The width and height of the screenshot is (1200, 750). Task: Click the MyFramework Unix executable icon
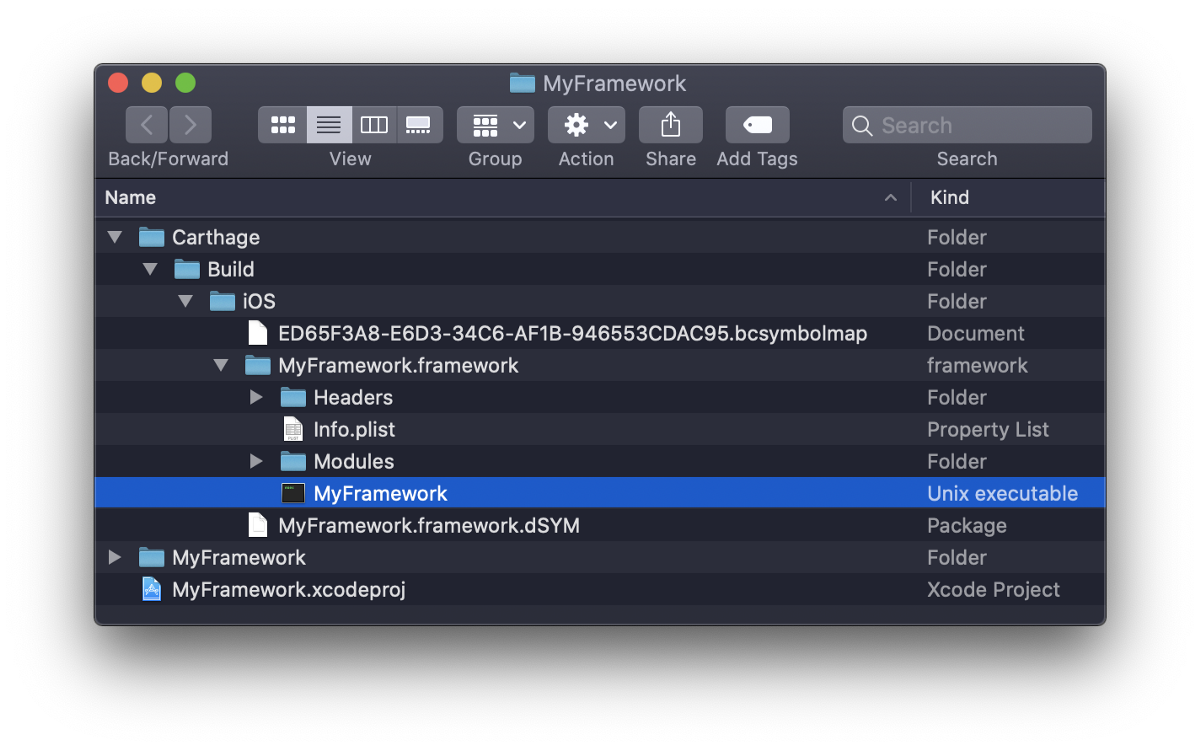tap(293, 492)
